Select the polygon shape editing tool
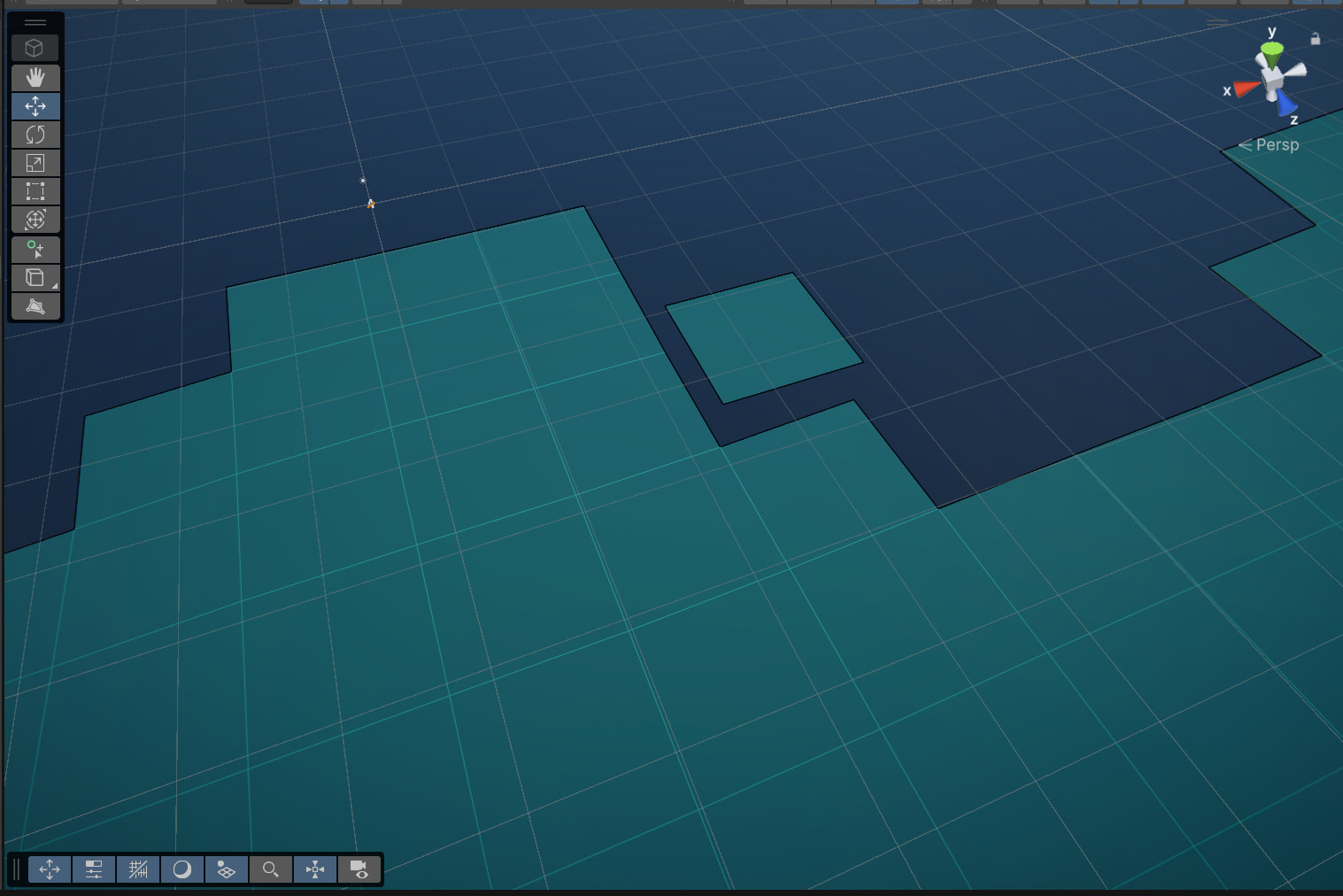The height and width of the screenshot is (896, 1343). 35,306
